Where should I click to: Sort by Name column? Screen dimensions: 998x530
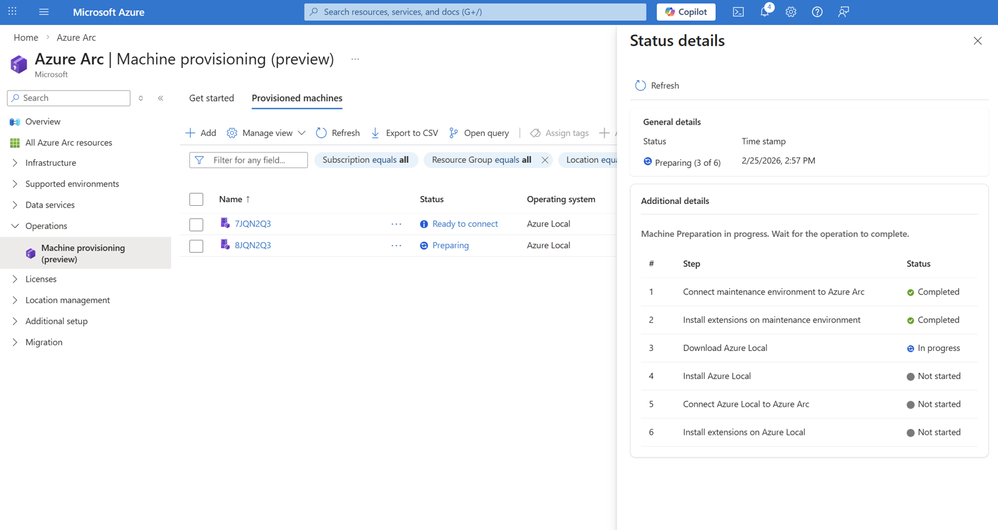(234, 199)
